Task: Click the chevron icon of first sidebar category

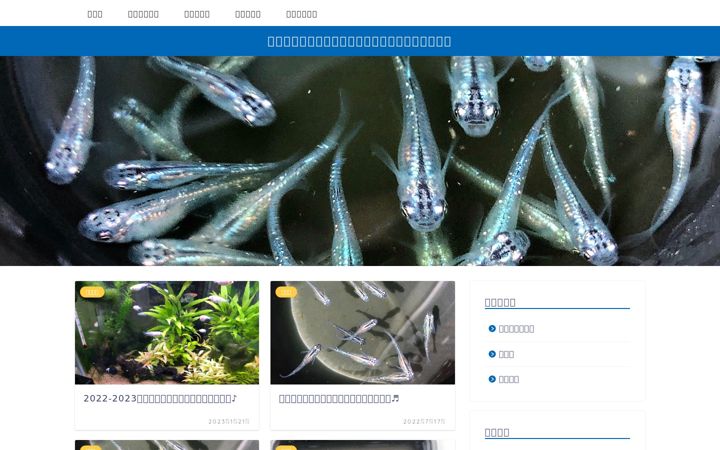Action: pos(492,329)
